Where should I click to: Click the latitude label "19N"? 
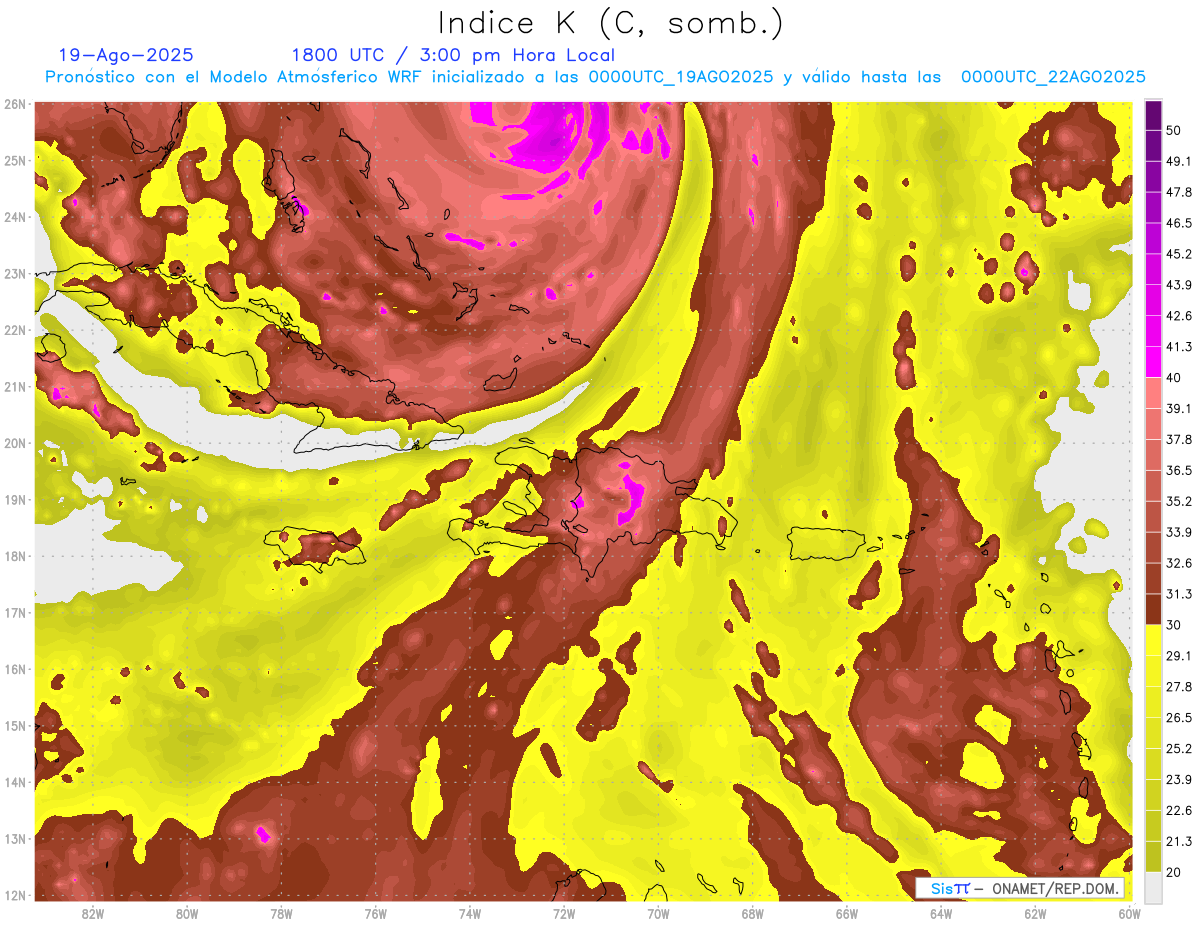point(15,499)
